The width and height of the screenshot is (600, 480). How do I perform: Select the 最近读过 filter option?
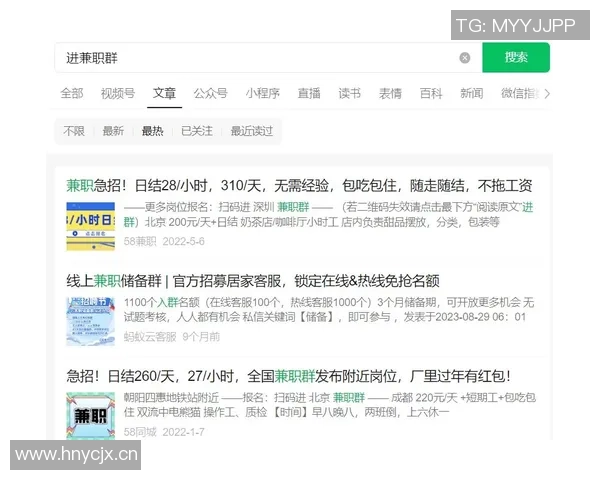(x=252, y=131)
